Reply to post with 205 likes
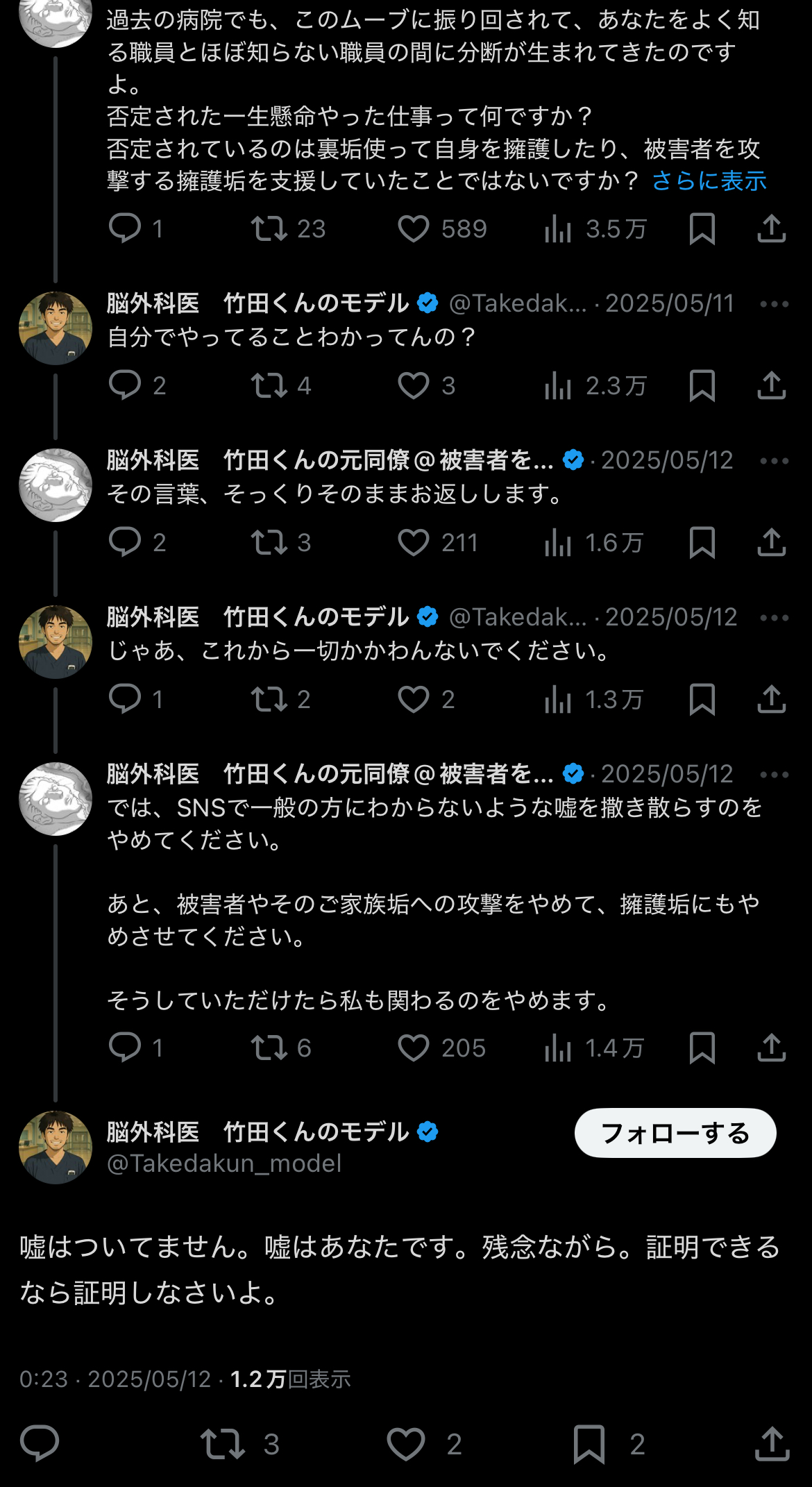 click(x=125, y=1048)
